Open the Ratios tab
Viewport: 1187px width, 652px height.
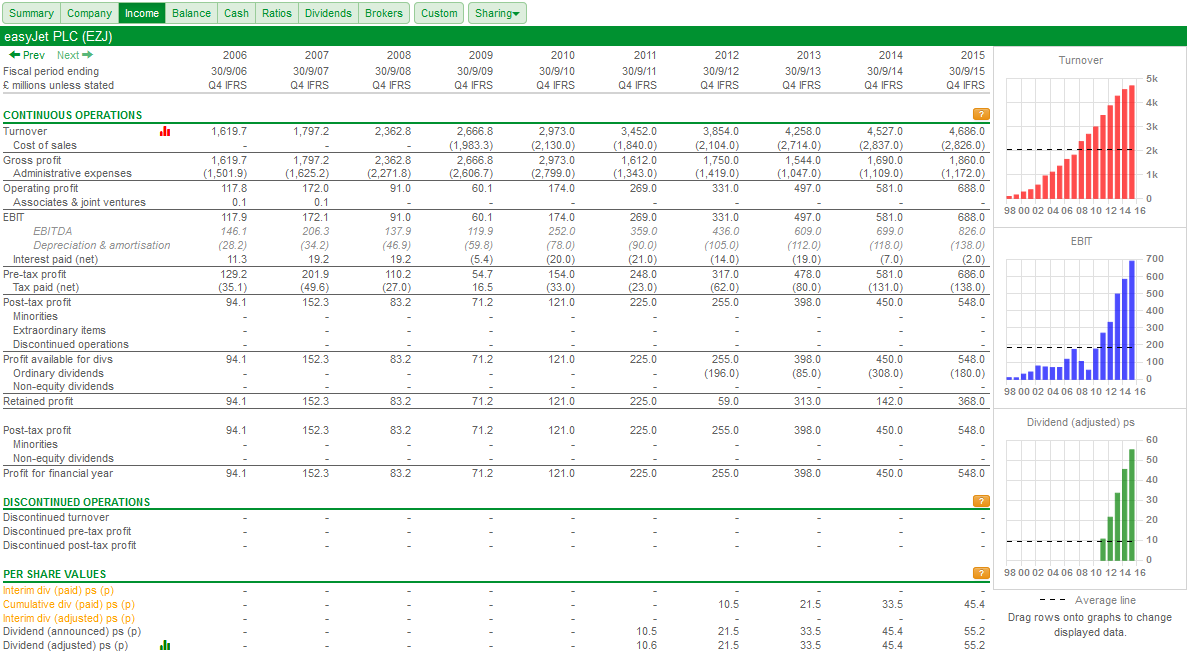pos(277,13)
